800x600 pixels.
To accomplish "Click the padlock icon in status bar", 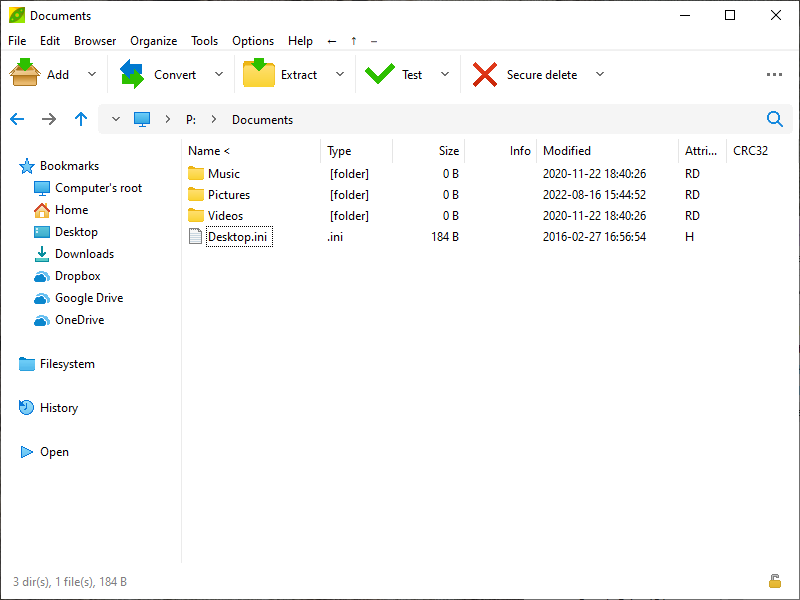I will (x=774, y=581).
